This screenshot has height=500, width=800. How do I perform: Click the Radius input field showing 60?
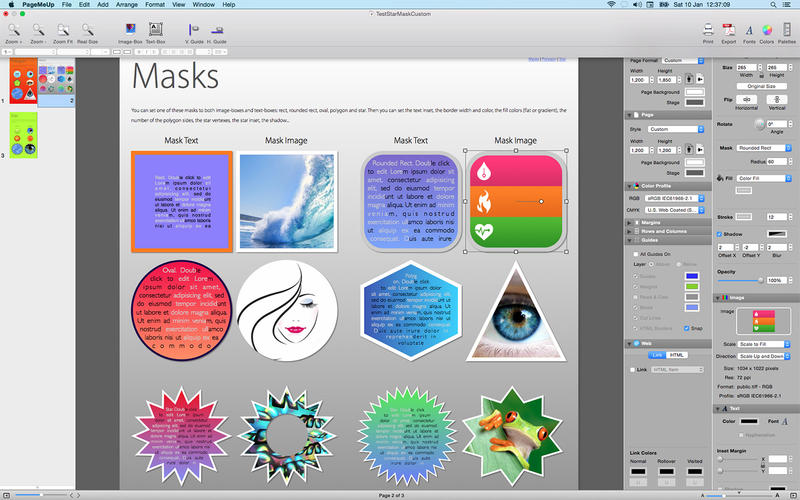(777, 162)
